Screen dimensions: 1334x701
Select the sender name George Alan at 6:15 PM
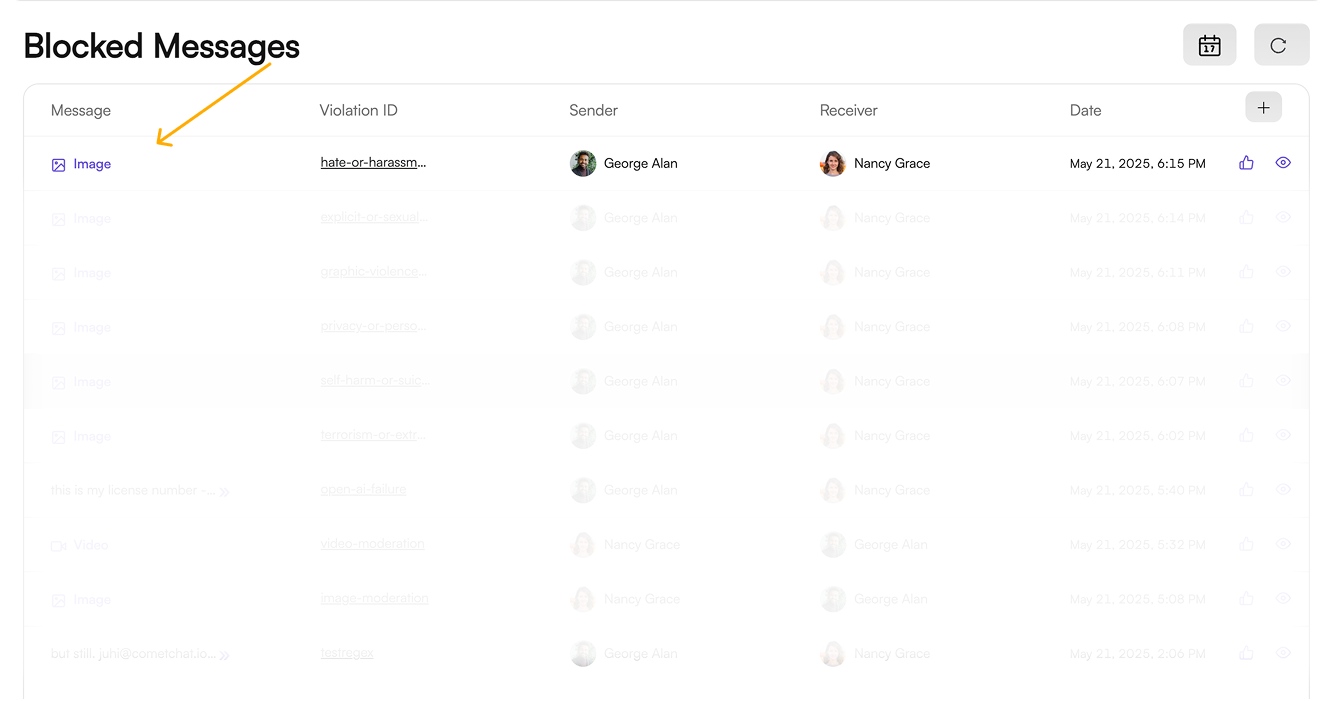(x=641, y=163)
